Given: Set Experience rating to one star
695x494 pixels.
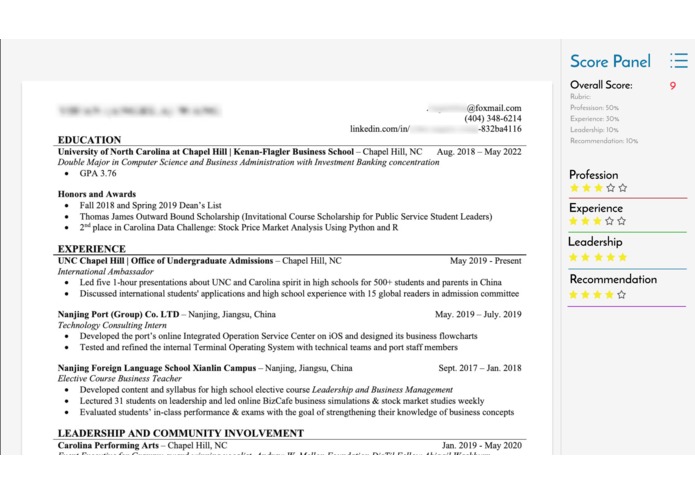Looking at the screenshot, I should tap(574, 221).
